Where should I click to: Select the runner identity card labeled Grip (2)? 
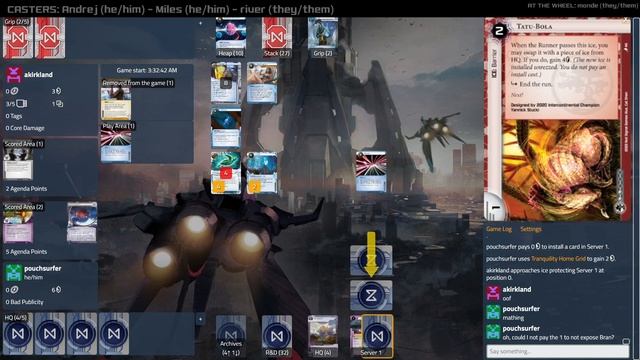tap(322, 38)
